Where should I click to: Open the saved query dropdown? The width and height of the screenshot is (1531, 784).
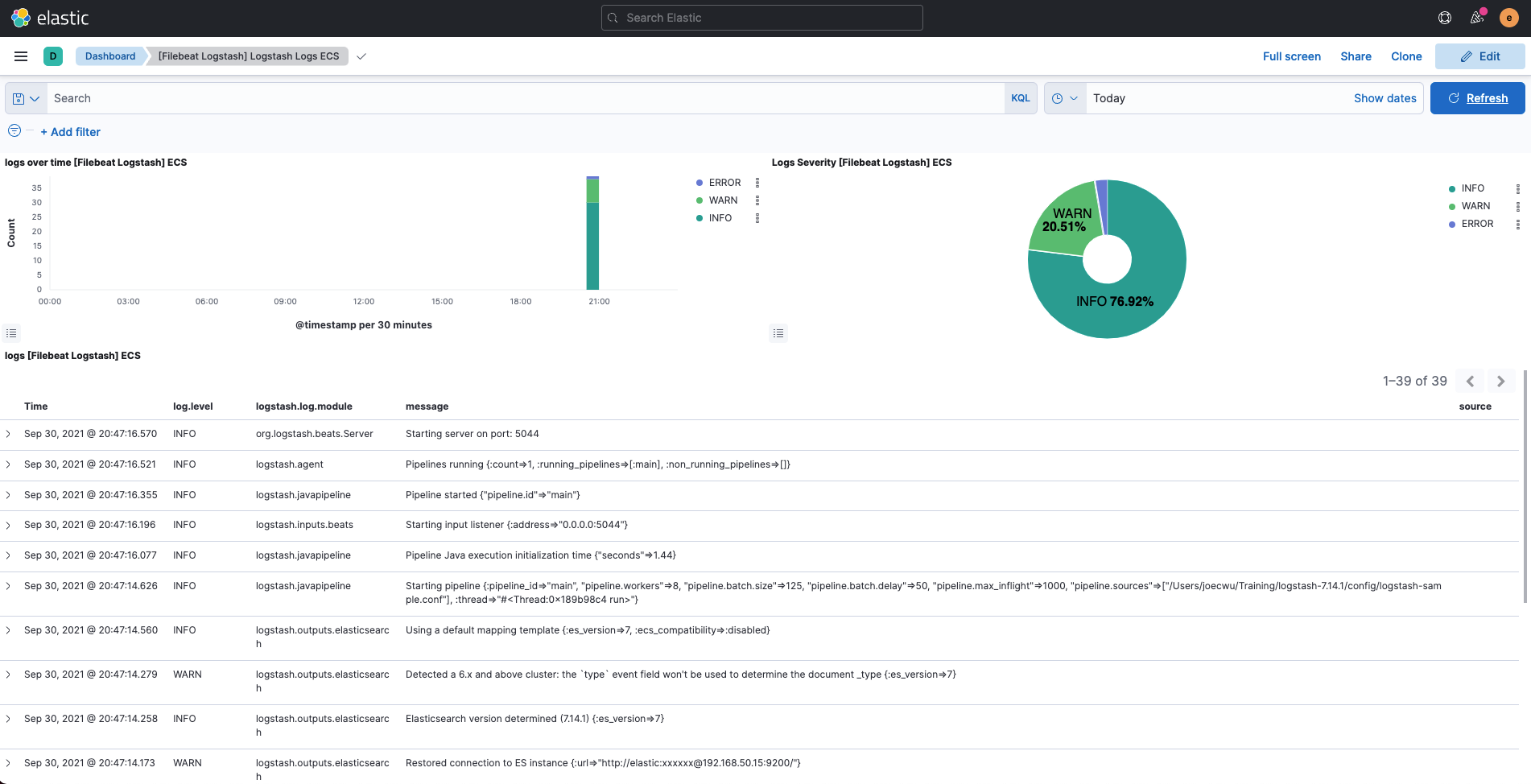(x=26, y=98)
